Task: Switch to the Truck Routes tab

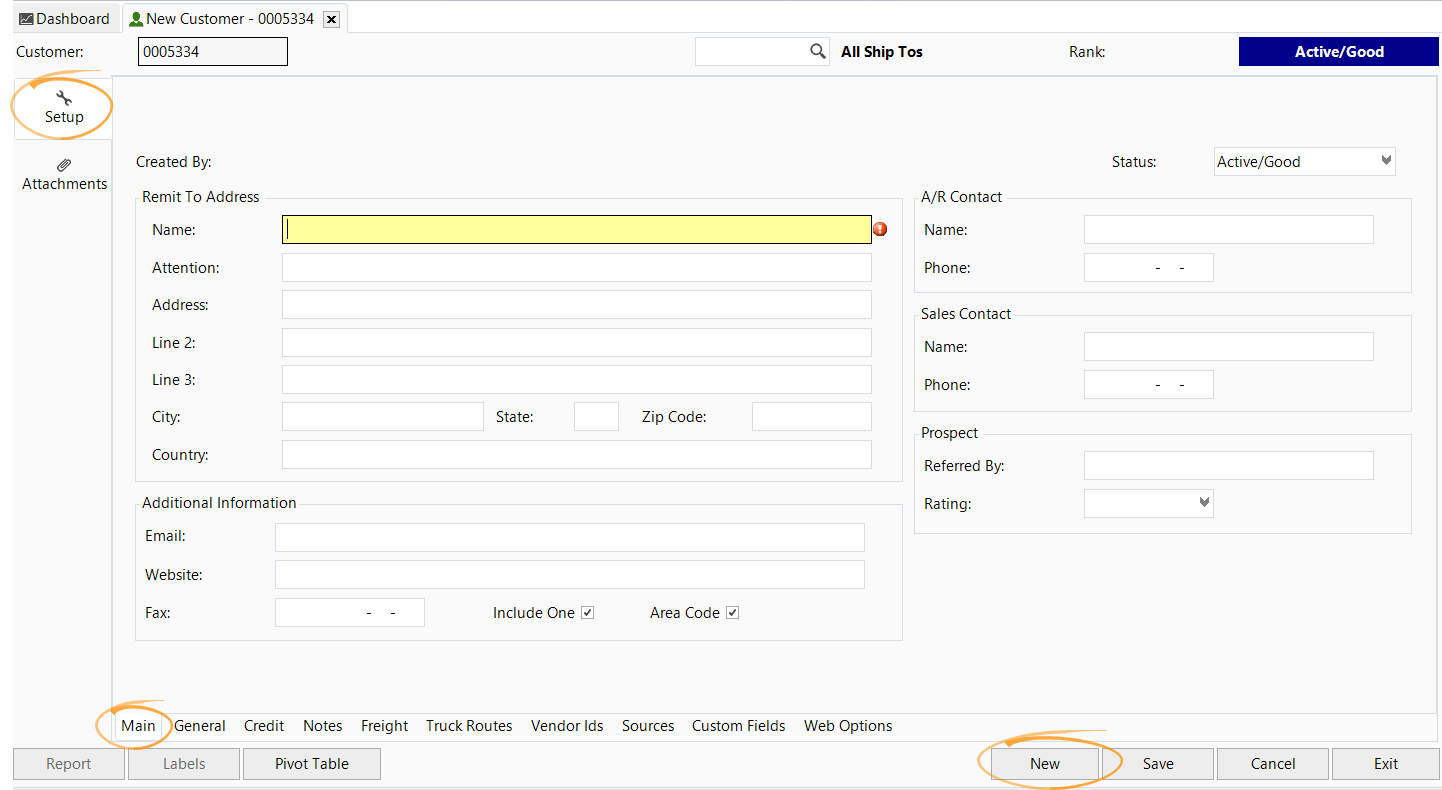Action: [469, 726]
